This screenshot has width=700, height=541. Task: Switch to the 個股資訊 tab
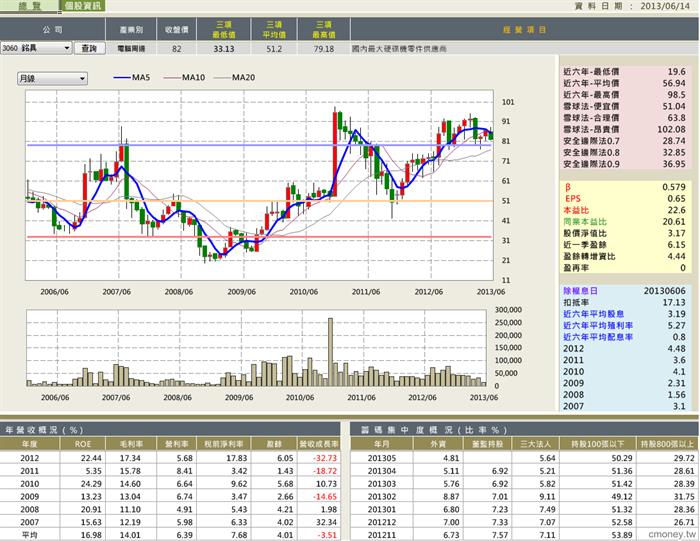pyautogui.click(x=83, y=6)
